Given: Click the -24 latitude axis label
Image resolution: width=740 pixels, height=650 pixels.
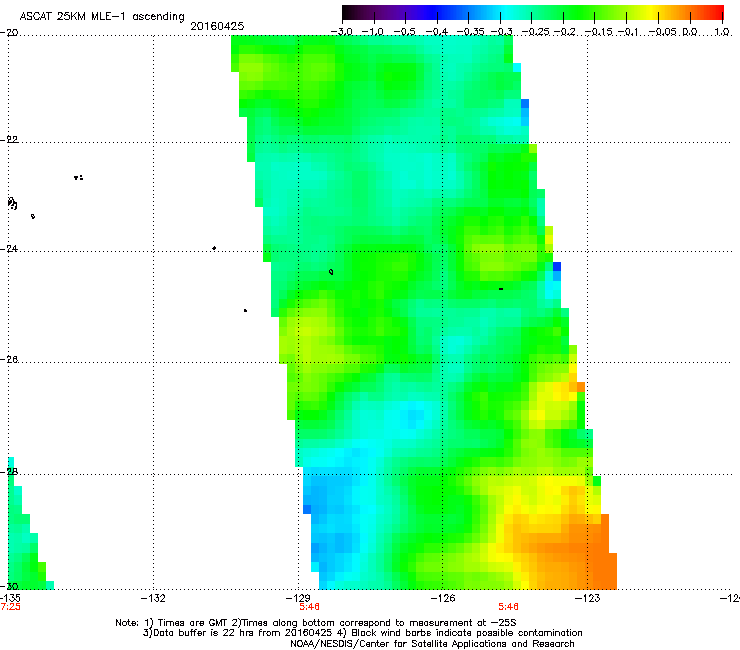Looking at the screenshot, I should coord(9,249).
